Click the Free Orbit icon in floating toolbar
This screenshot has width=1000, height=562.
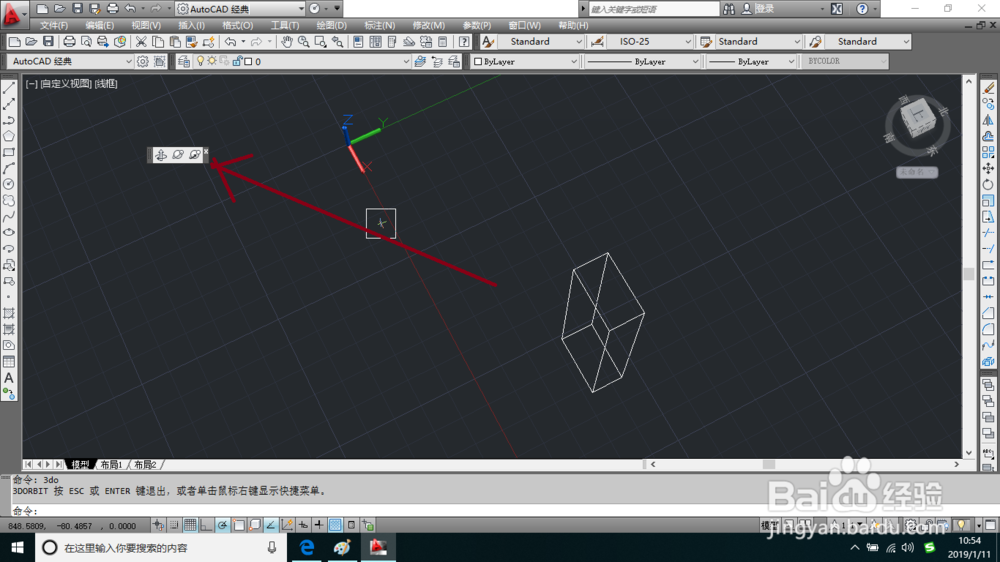tap(178, 155)
